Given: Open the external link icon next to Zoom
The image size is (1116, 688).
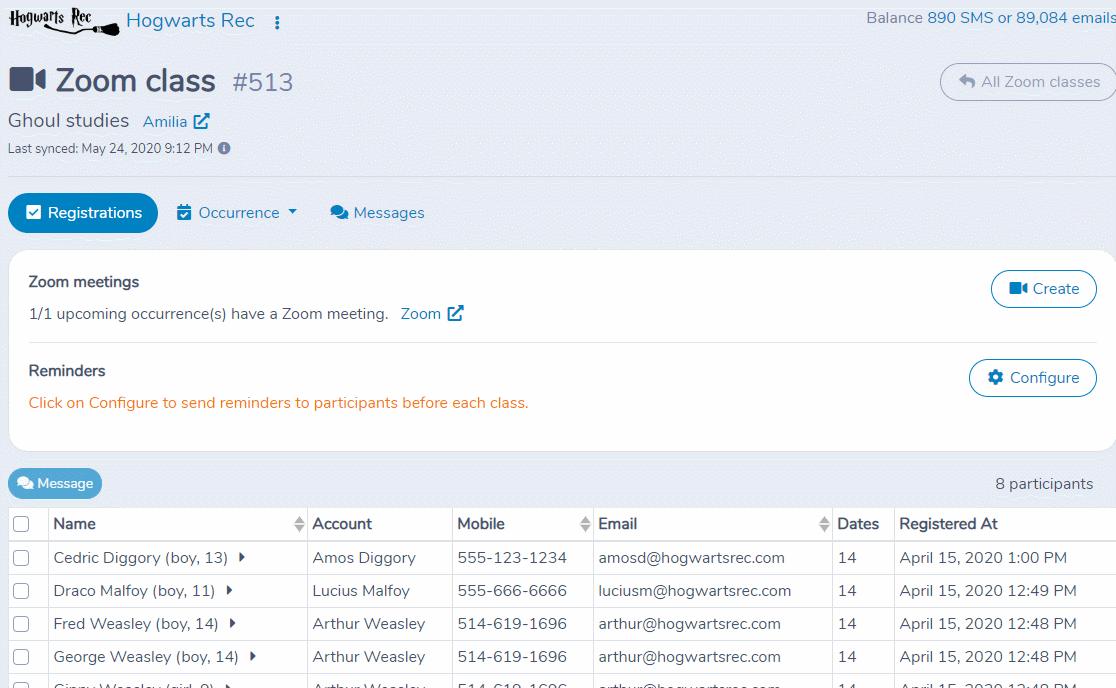Looking at the screenshot, I should [456, 313].
